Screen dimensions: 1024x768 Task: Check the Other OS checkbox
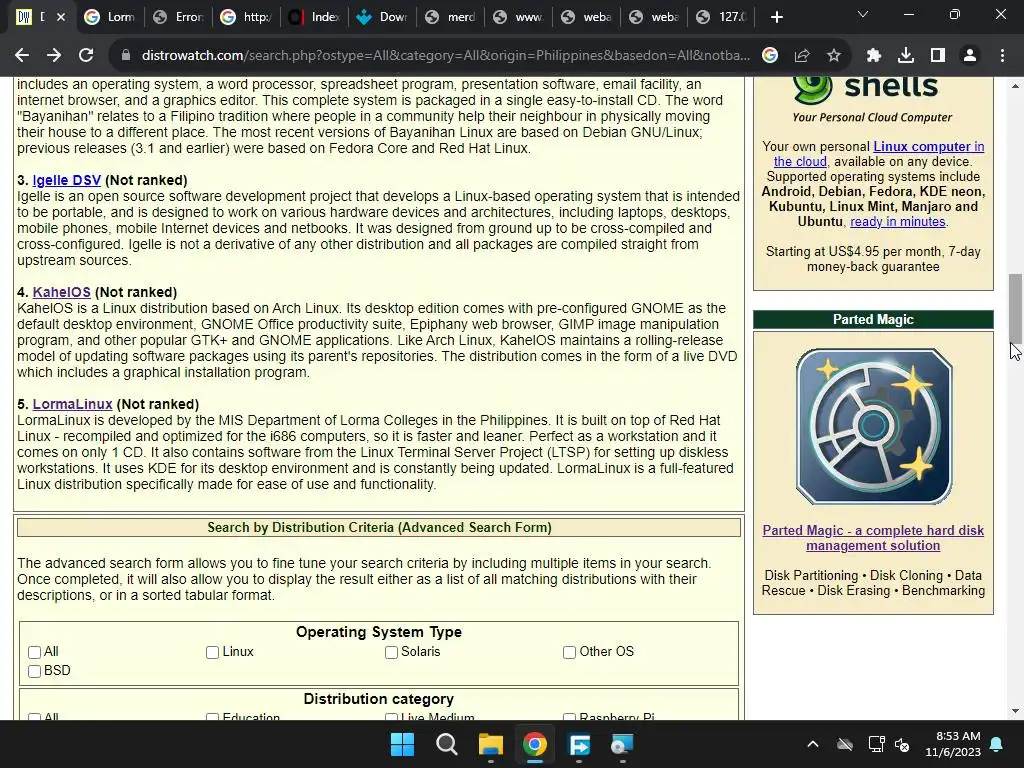(x=569, y=652)
